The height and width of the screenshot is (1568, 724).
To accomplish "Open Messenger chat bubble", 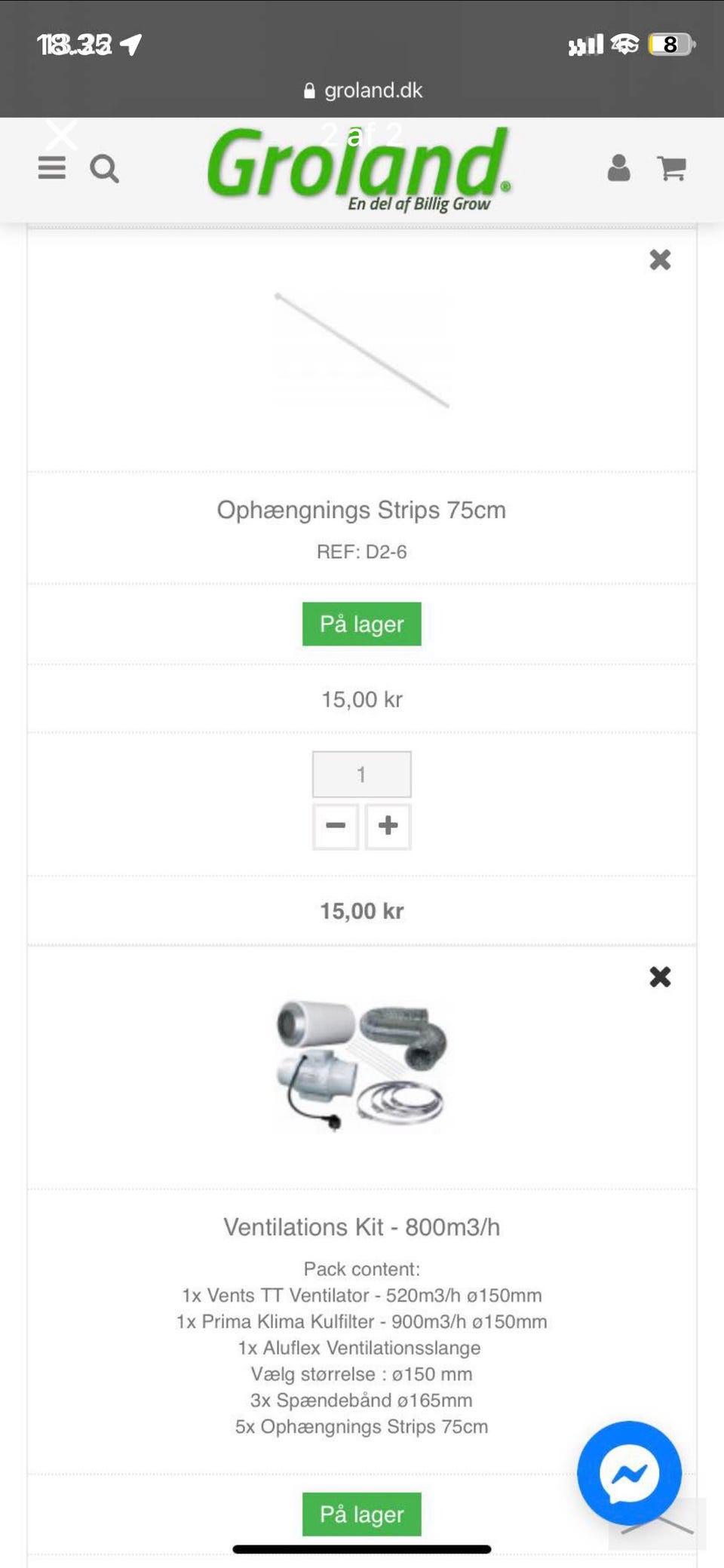I will (x=629, y=1472).
